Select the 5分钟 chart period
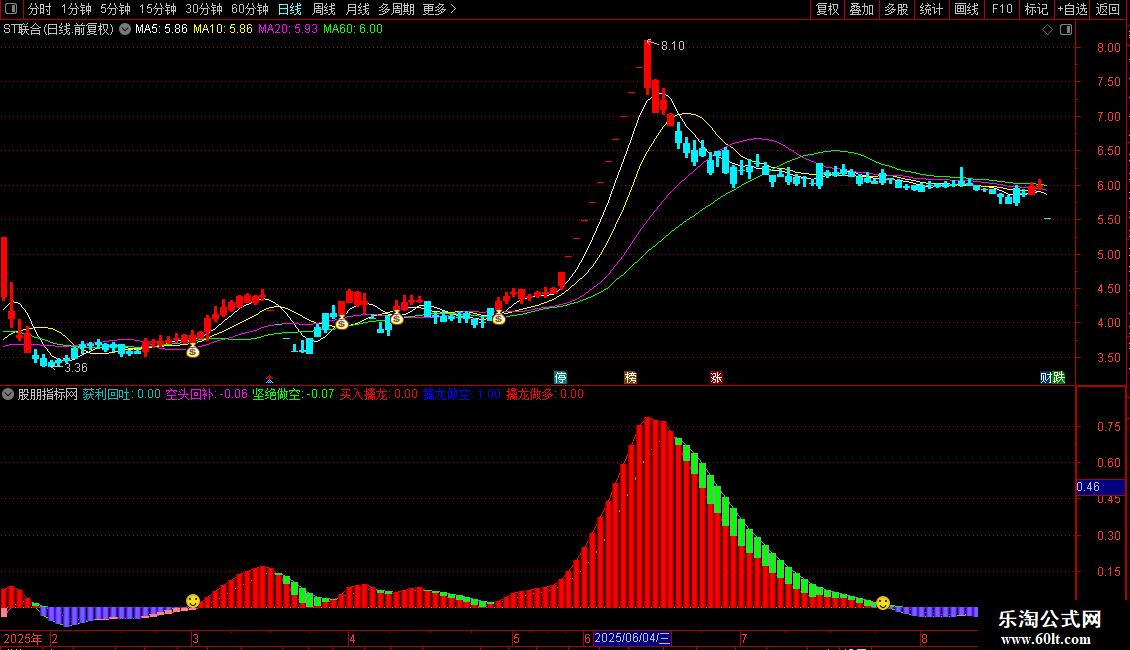The image size is (1130, 650). click(x=115, y=9)
